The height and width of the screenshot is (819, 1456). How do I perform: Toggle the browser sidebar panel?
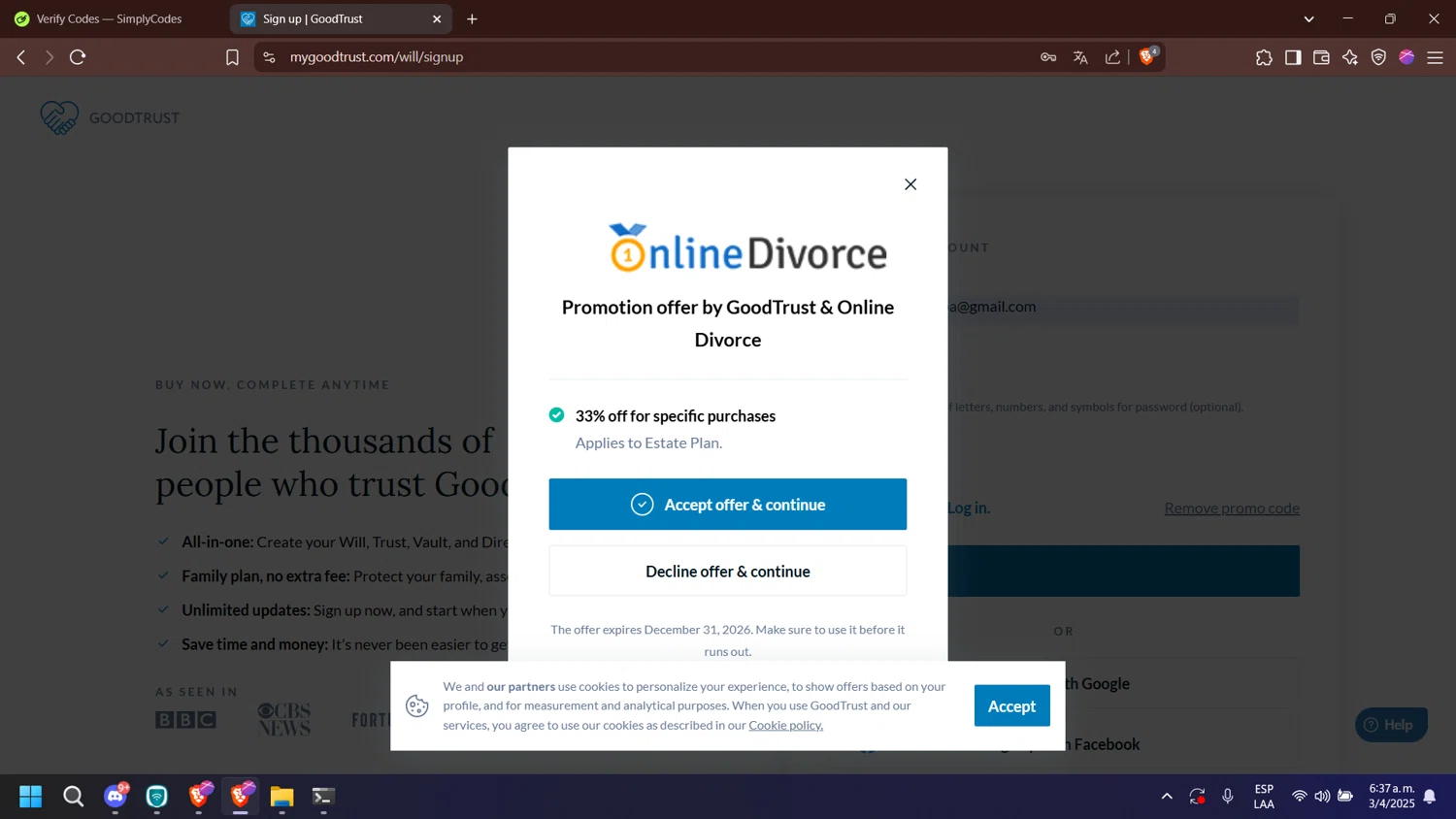(1293, 57)
